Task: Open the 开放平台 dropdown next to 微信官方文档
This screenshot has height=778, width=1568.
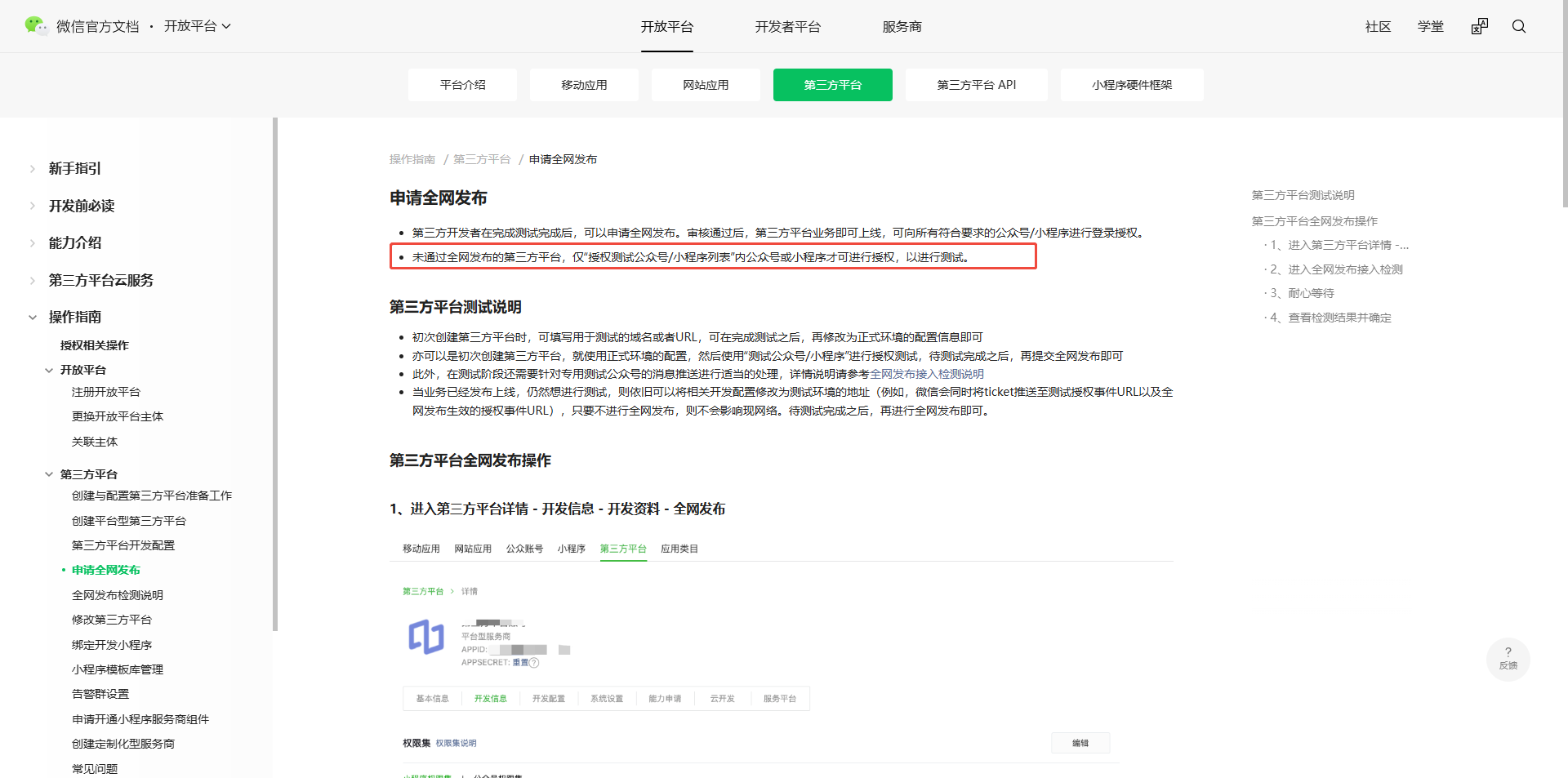Action: click(x=198, y=26)
